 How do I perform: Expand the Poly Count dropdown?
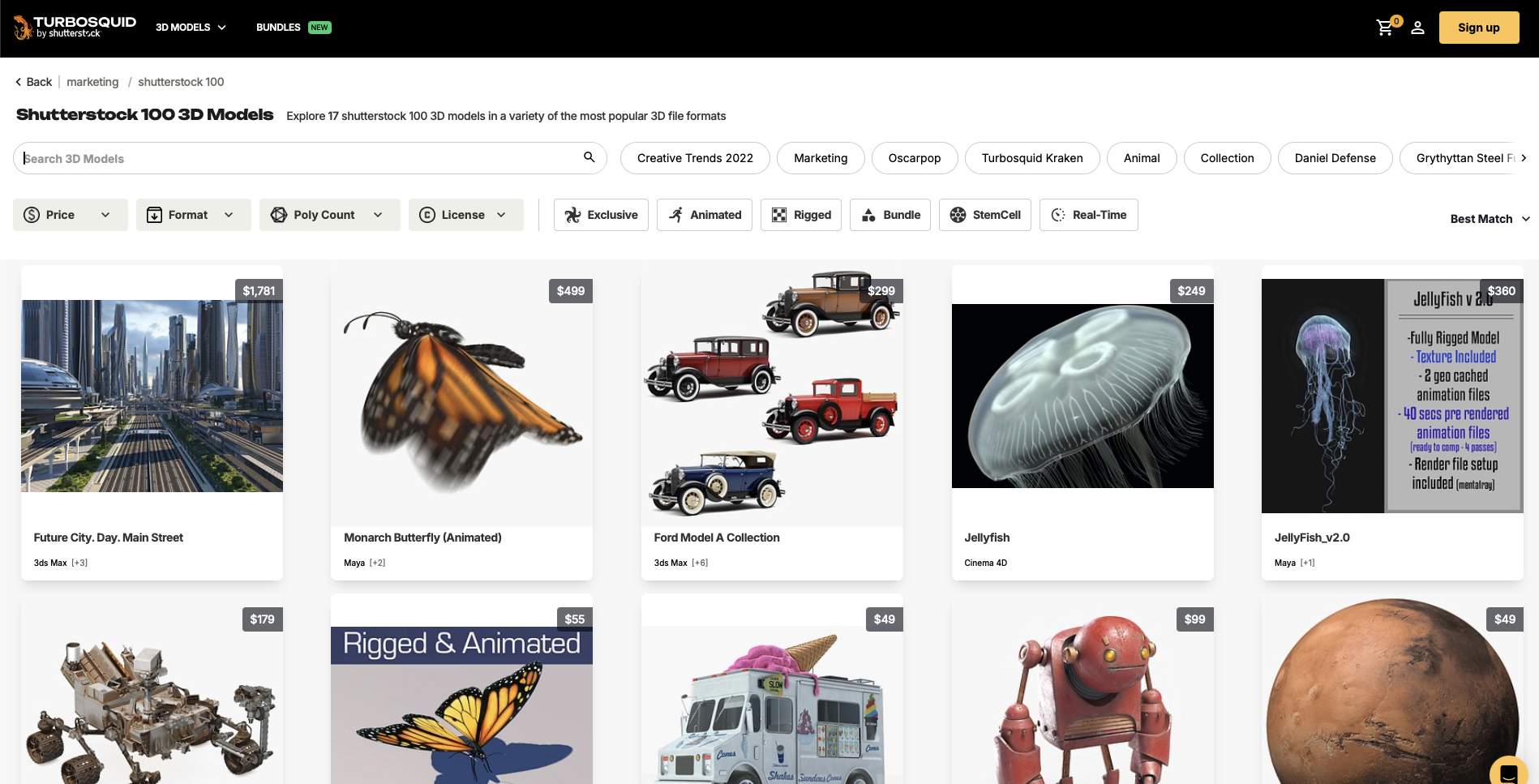click(x=330, y=215)
